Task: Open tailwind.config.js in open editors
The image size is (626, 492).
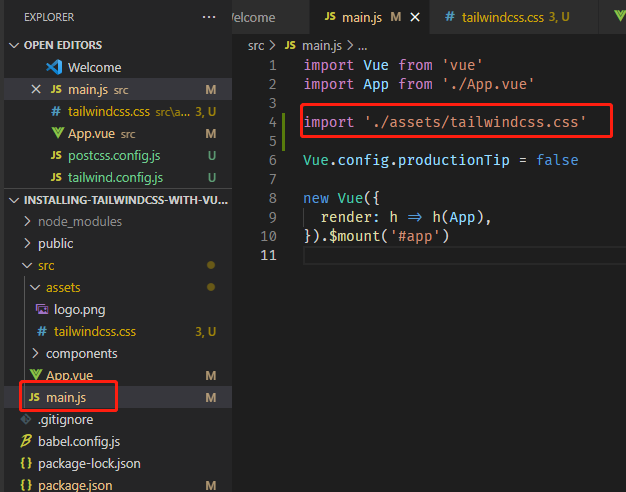Action: point(115,178)
